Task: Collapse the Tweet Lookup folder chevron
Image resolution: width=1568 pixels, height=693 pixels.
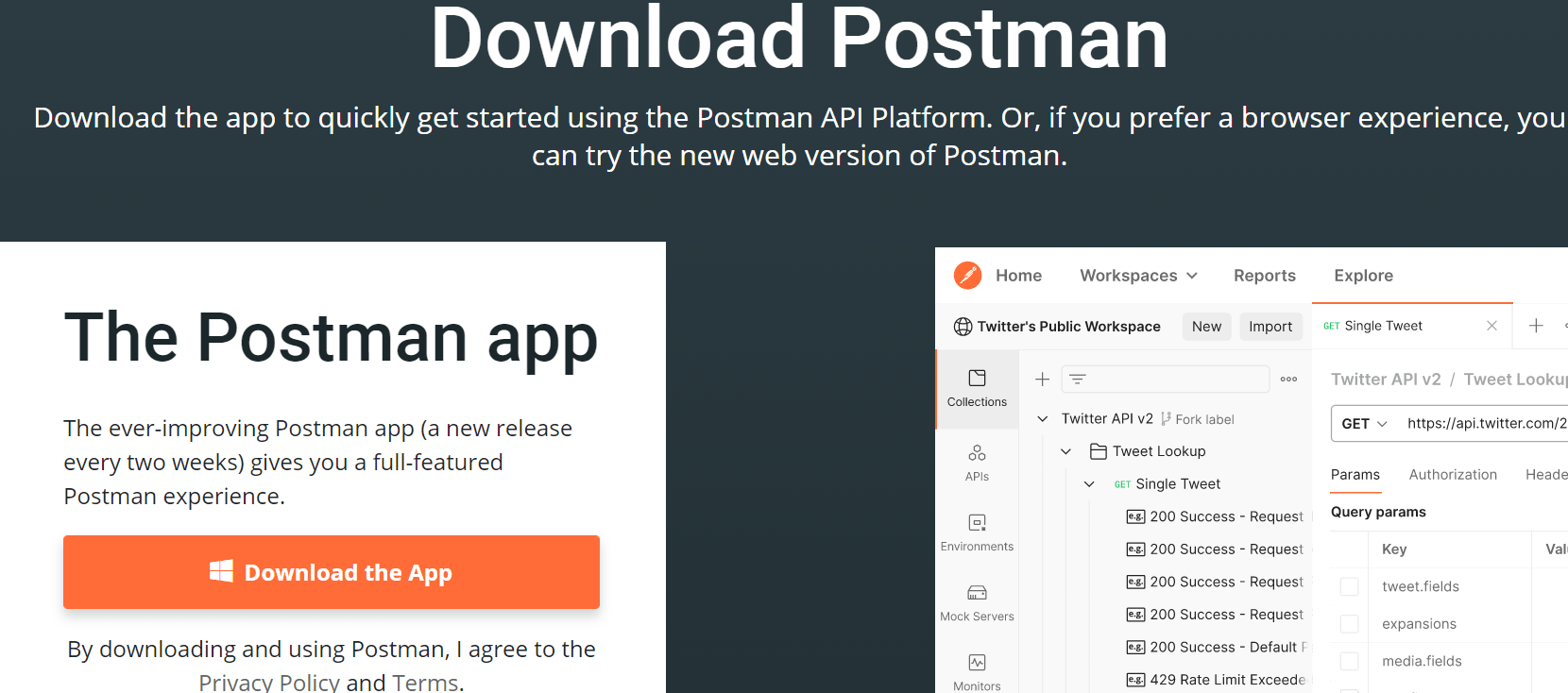Action: pyautogui.click(x=1065, y=451)
